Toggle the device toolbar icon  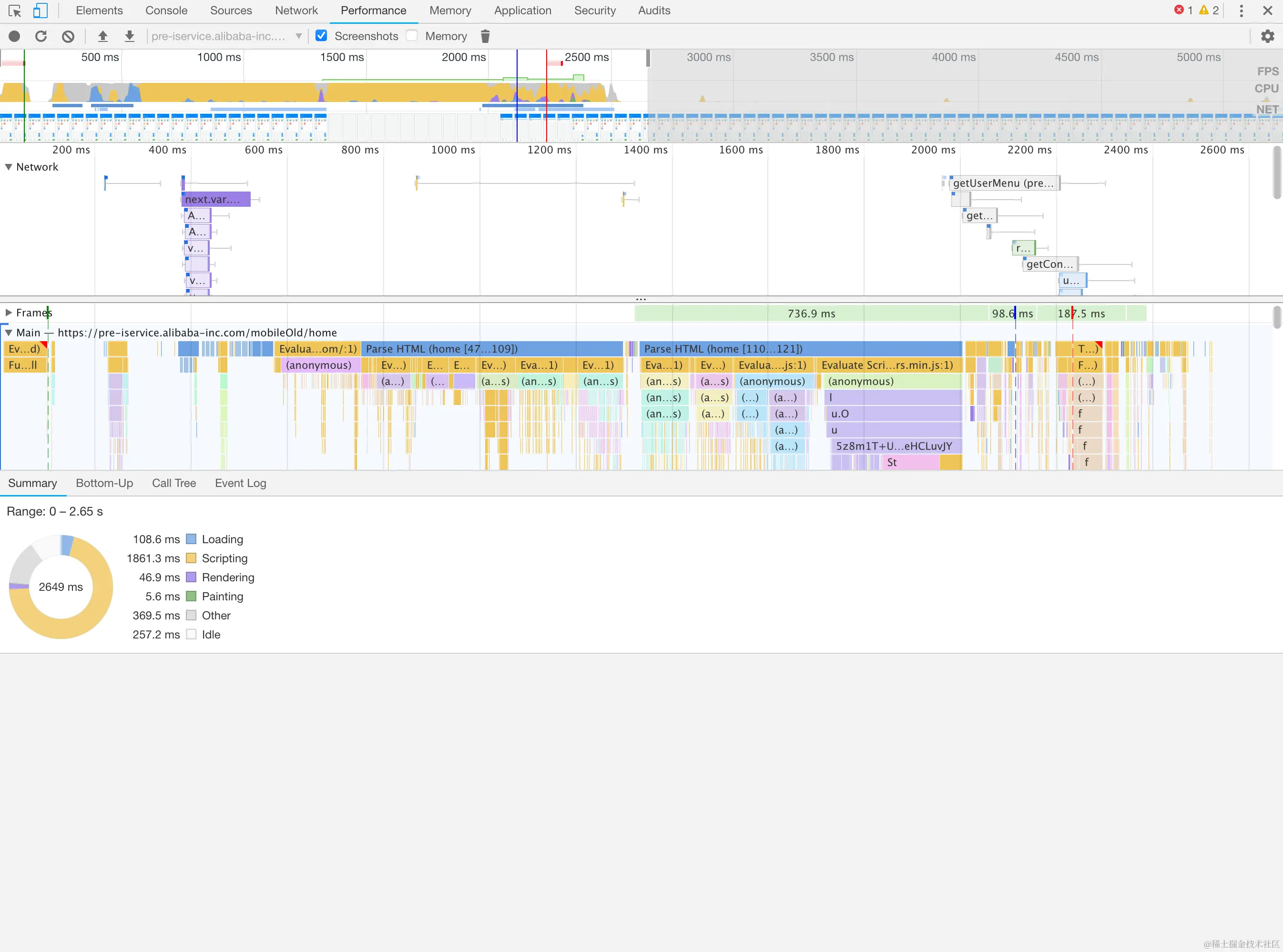[x=40, y=10]
